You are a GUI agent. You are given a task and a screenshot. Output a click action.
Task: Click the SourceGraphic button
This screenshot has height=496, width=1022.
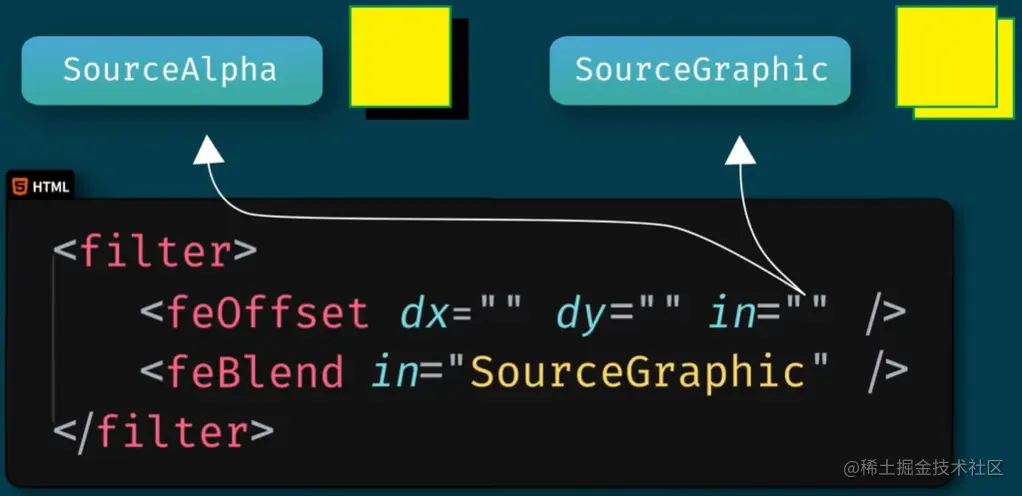click(700, 70)
